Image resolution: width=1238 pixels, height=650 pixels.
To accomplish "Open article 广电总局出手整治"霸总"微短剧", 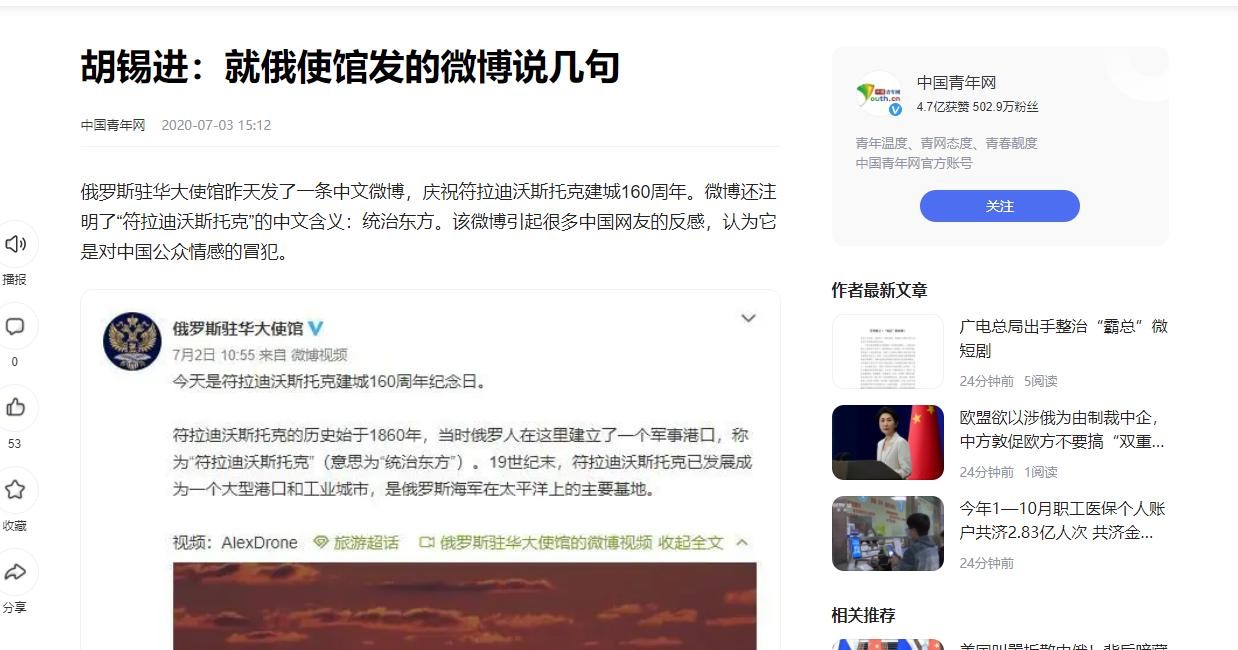I will (1063, 338).
